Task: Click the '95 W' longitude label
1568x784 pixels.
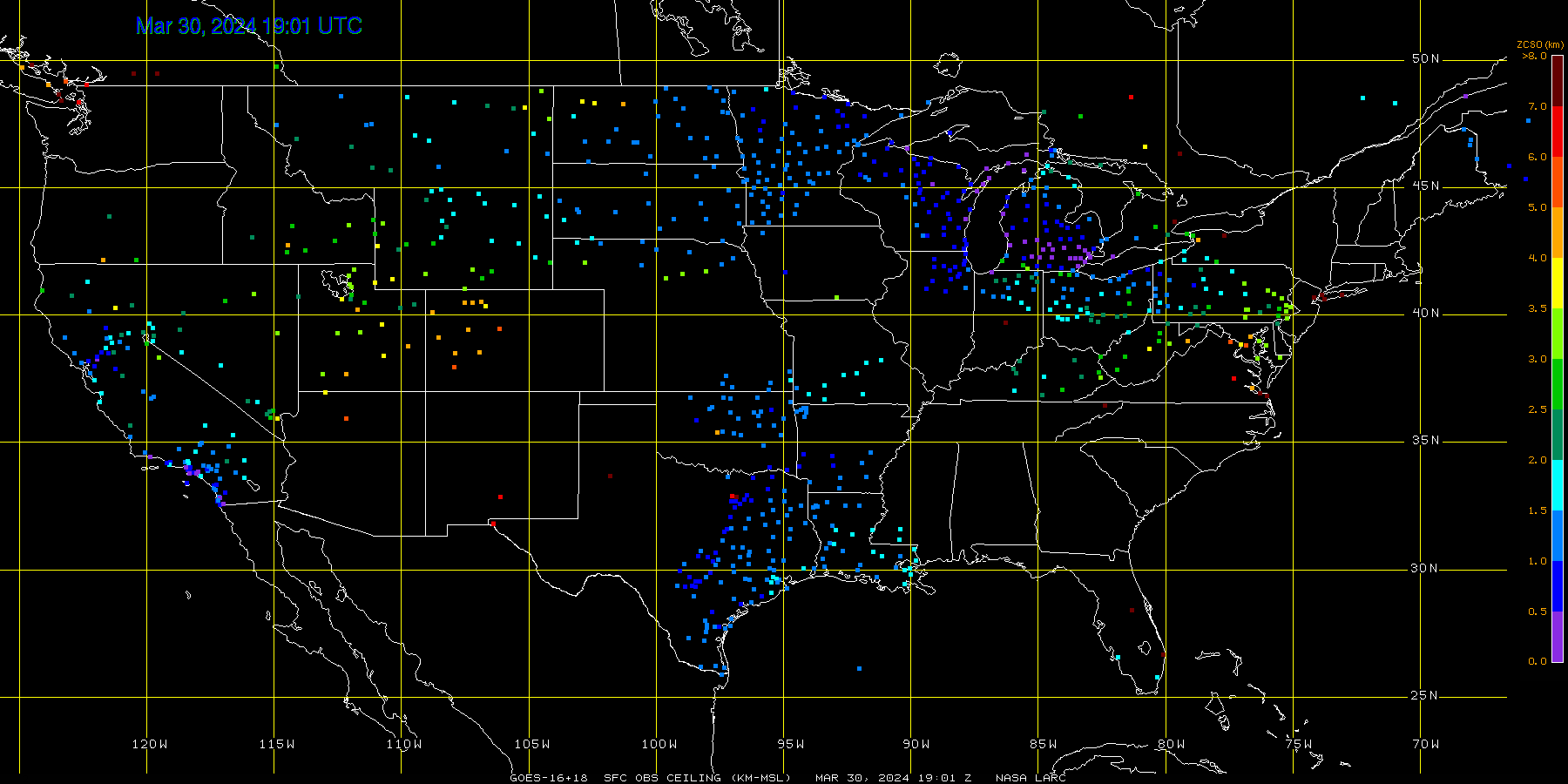Action: (791, 744)
